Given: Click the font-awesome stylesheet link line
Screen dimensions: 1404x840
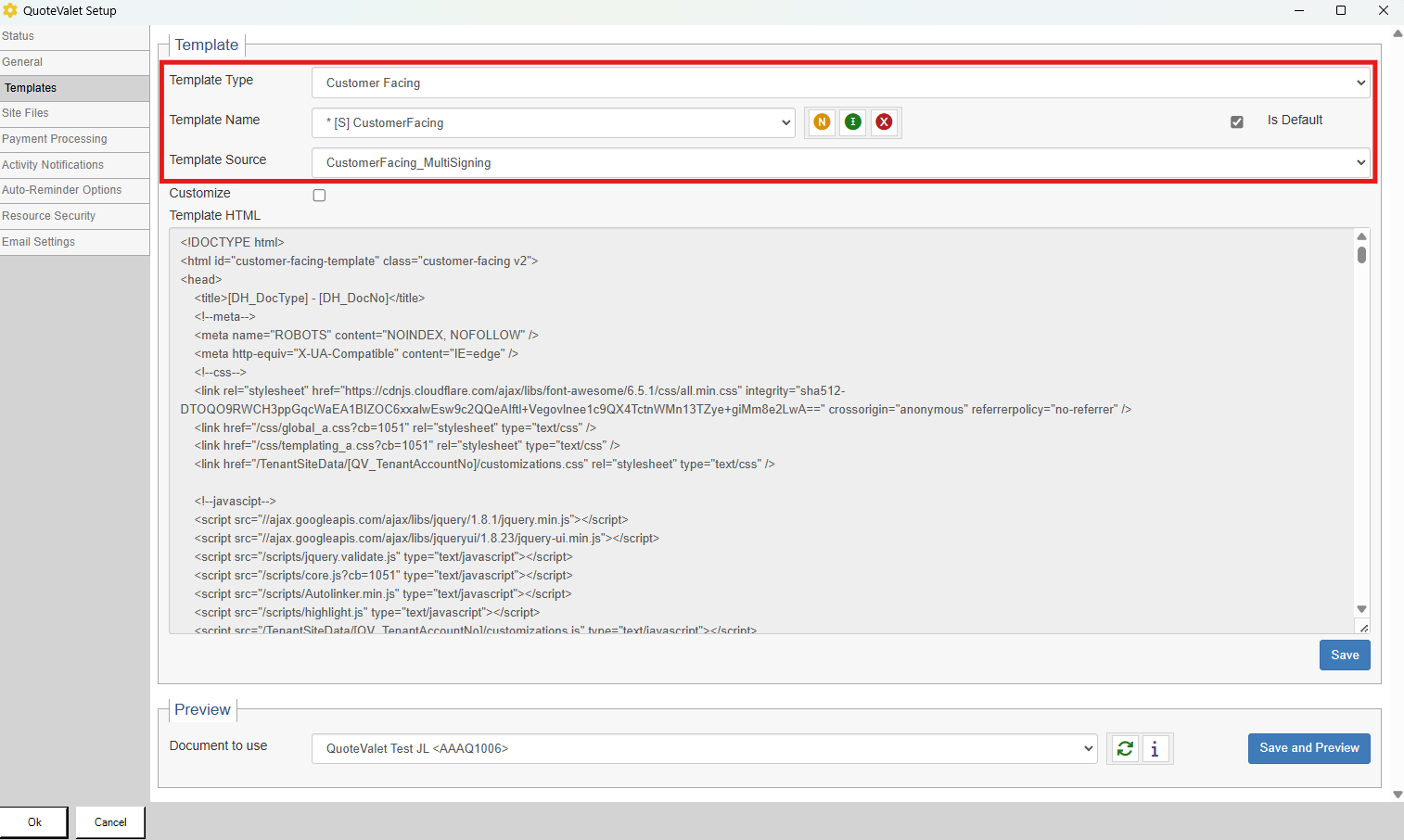Looking at the screenshot, I should 656,401.
